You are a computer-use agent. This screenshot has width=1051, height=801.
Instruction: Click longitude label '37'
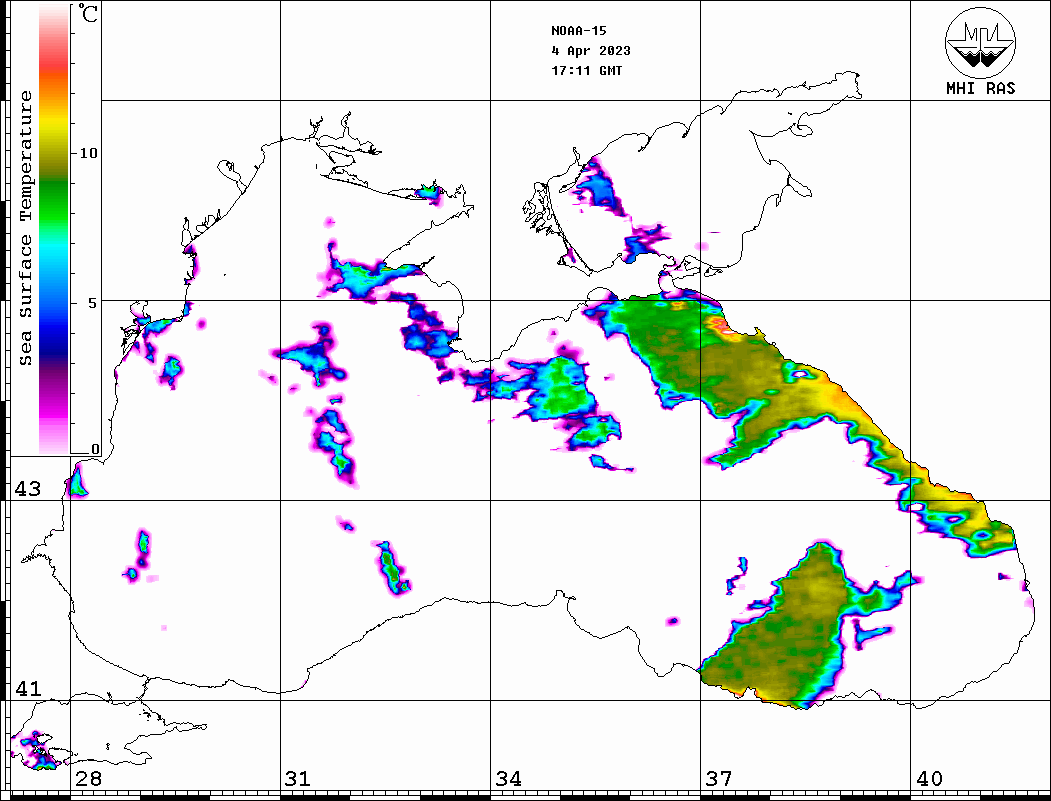[x=719, y=779]
